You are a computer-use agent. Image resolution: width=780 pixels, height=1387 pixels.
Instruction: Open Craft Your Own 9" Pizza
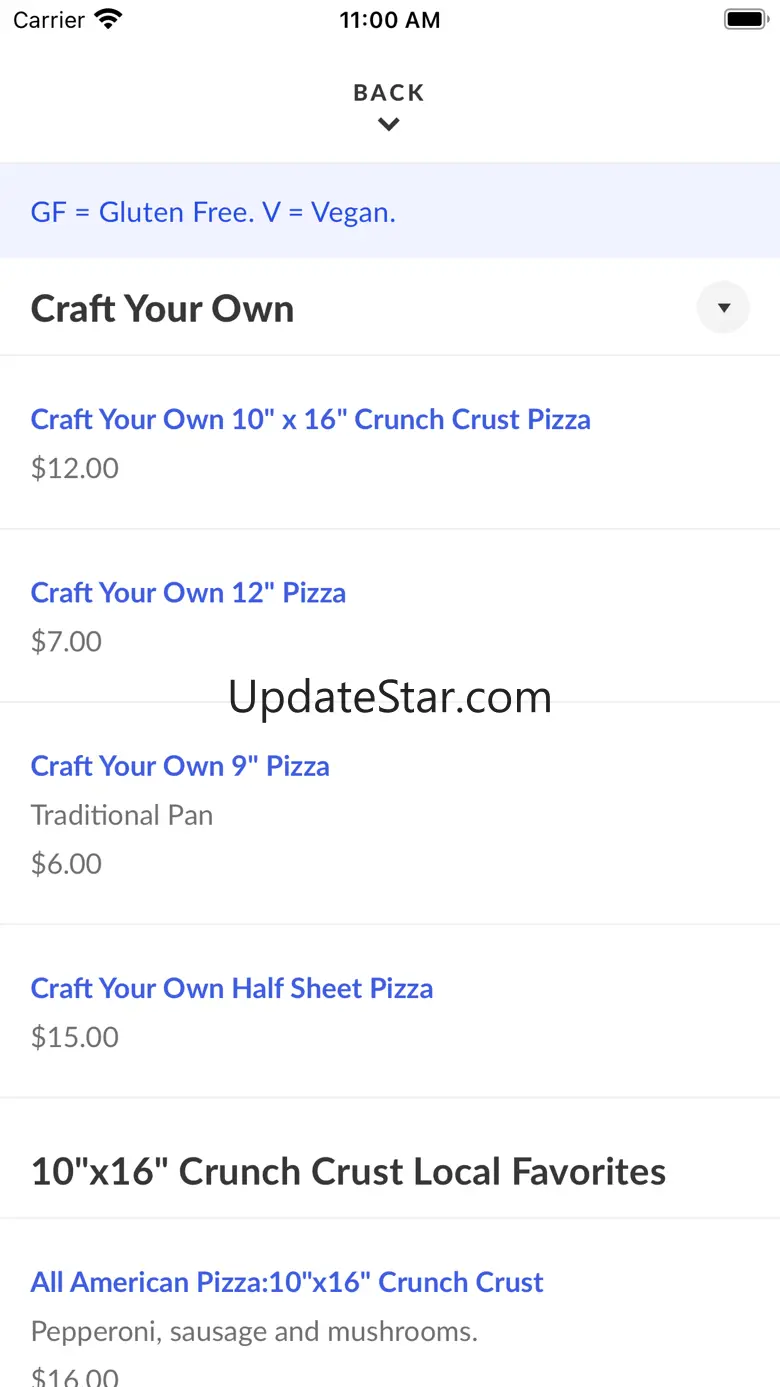tap(180, 766)
